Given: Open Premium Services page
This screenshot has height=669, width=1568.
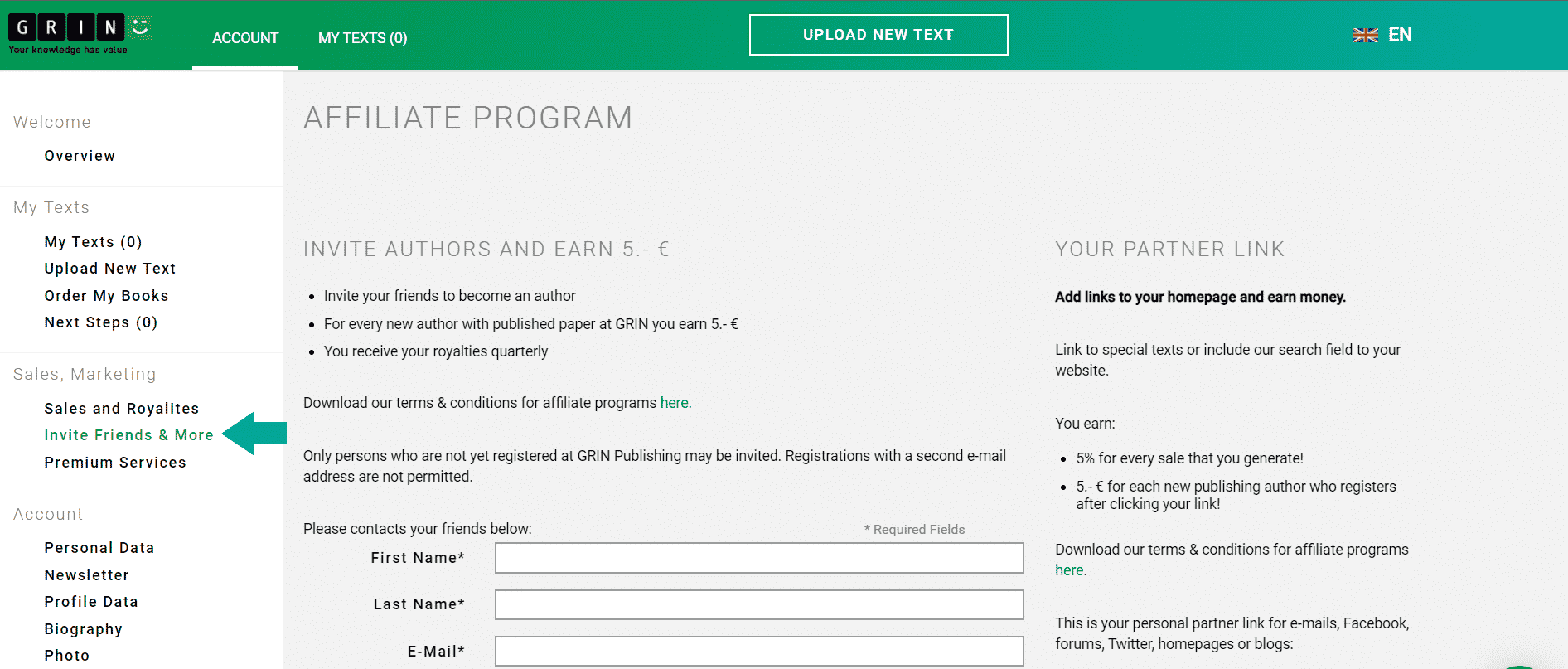Looking at the screenshot, I should point(115,463).
